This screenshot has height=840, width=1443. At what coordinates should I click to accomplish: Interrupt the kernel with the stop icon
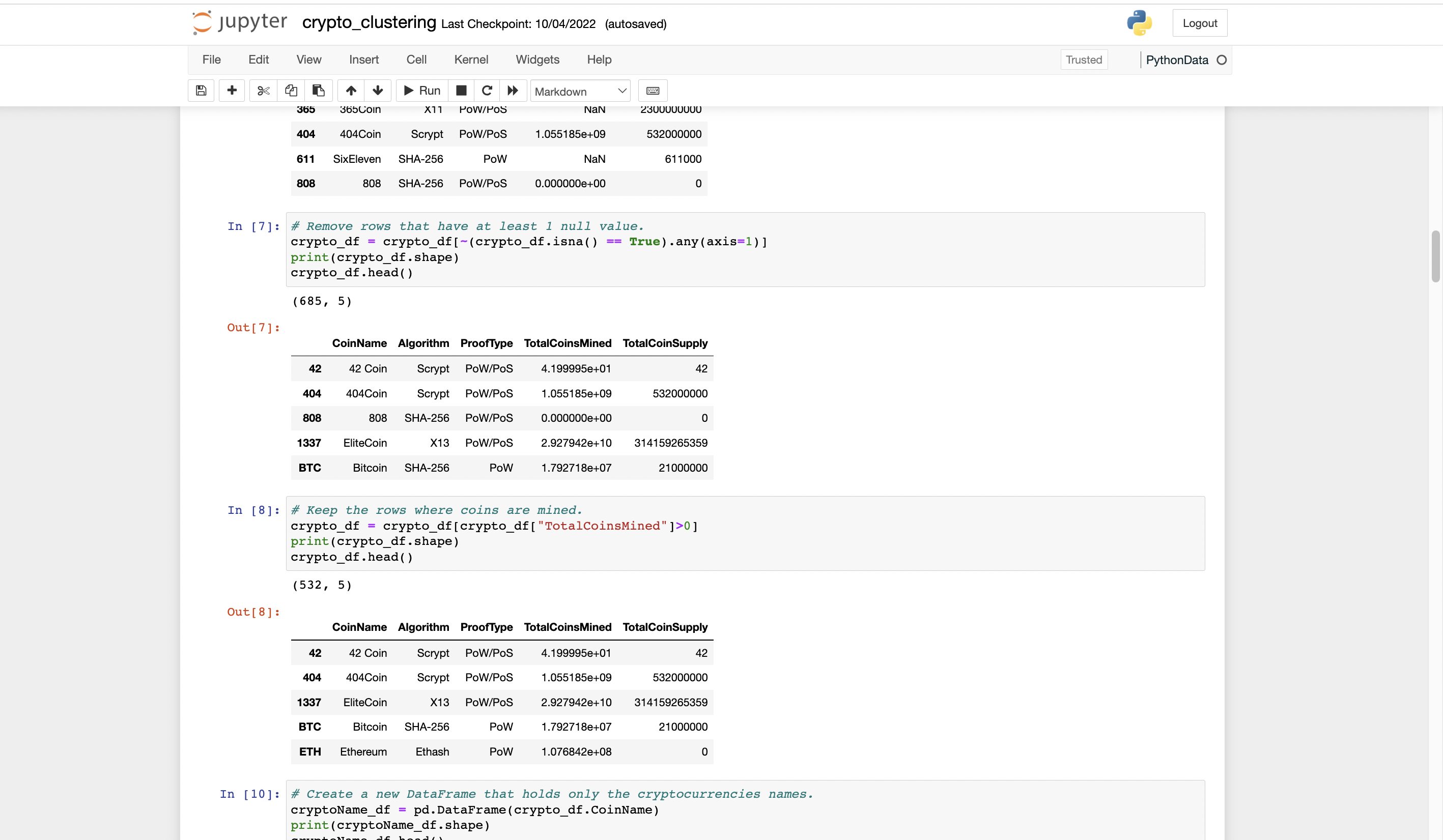[461, 91]
